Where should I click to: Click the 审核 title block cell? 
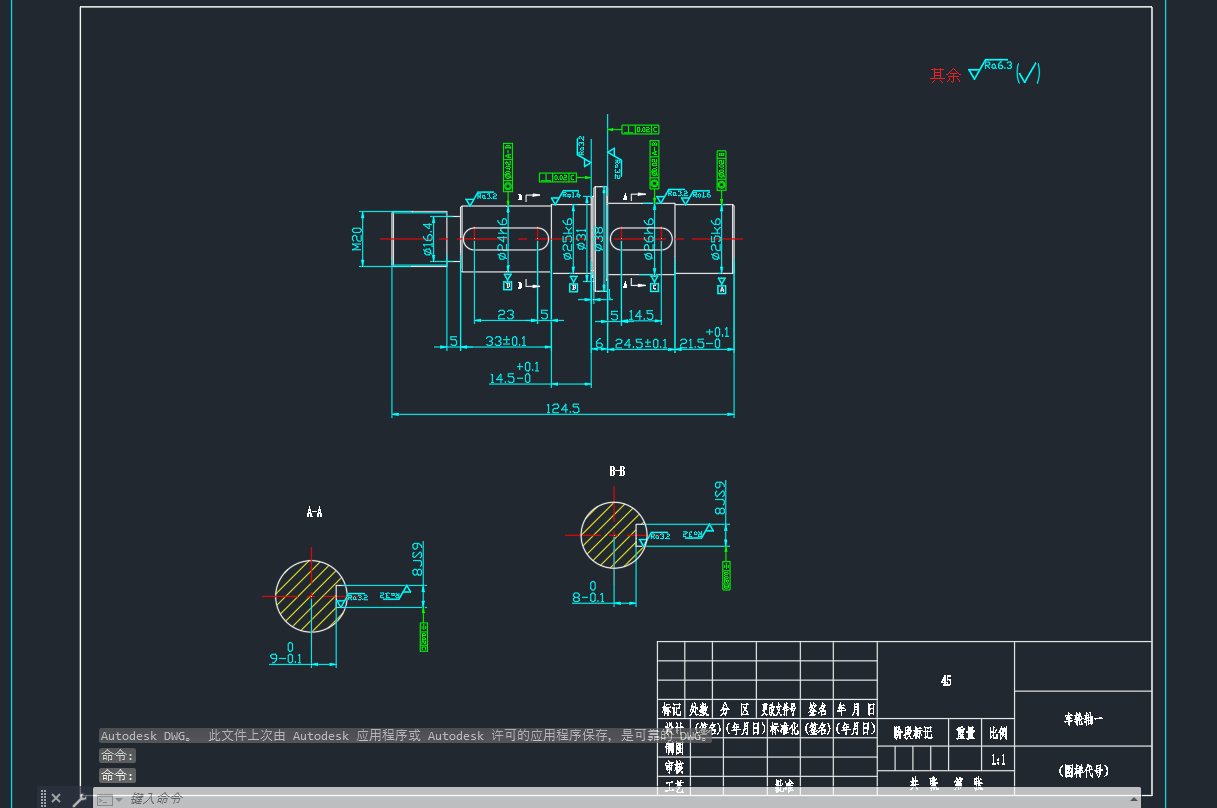(x=674, y=767)
